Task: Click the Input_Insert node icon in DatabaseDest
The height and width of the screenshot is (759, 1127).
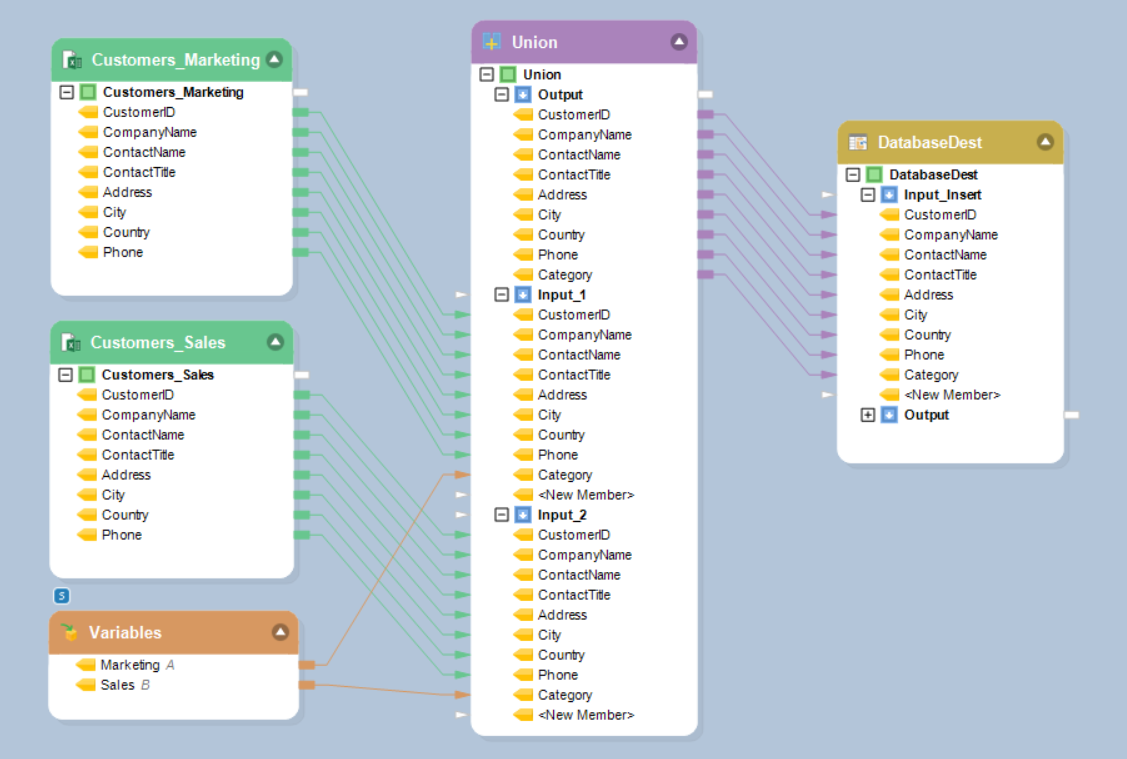Action: (889, 195)
